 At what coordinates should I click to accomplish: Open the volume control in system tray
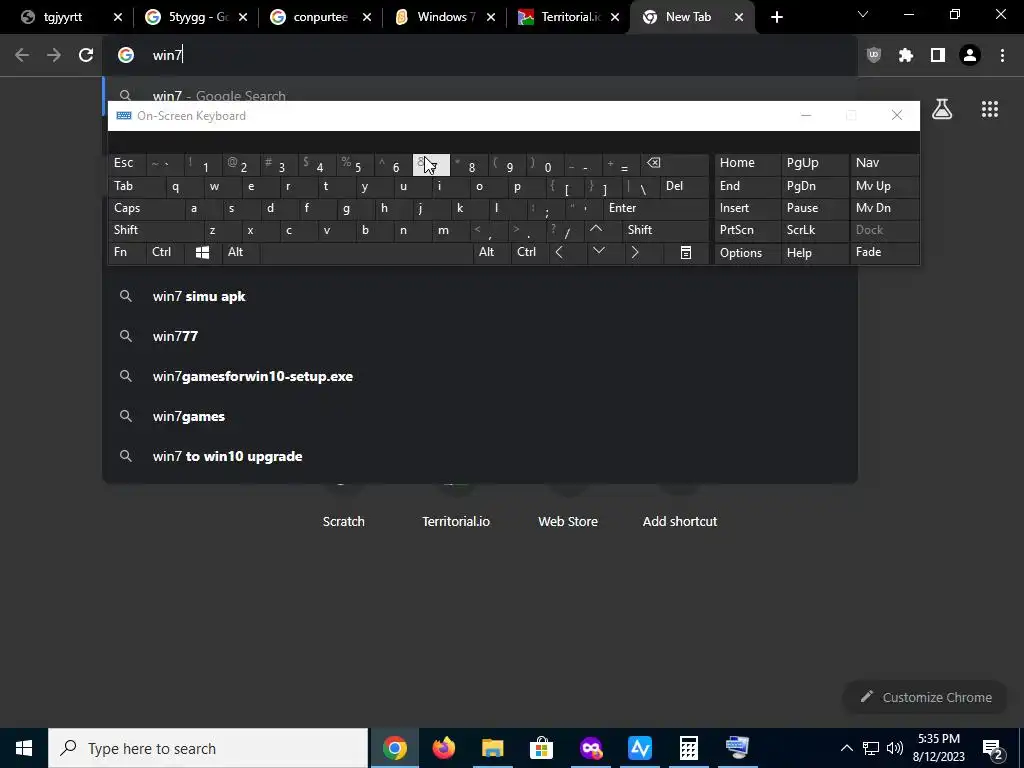(895, 748)
